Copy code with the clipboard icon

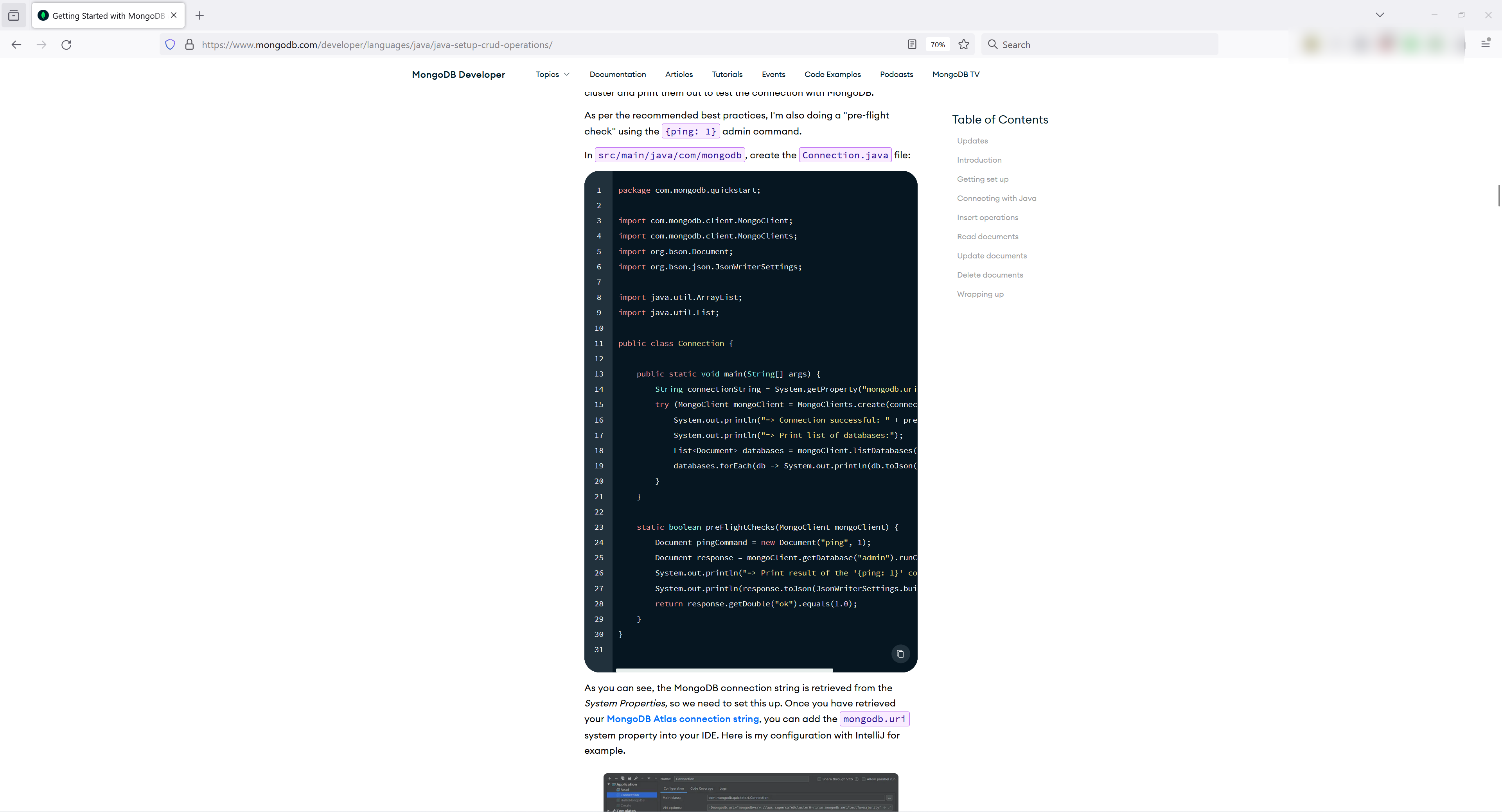(x=900, y=653)
